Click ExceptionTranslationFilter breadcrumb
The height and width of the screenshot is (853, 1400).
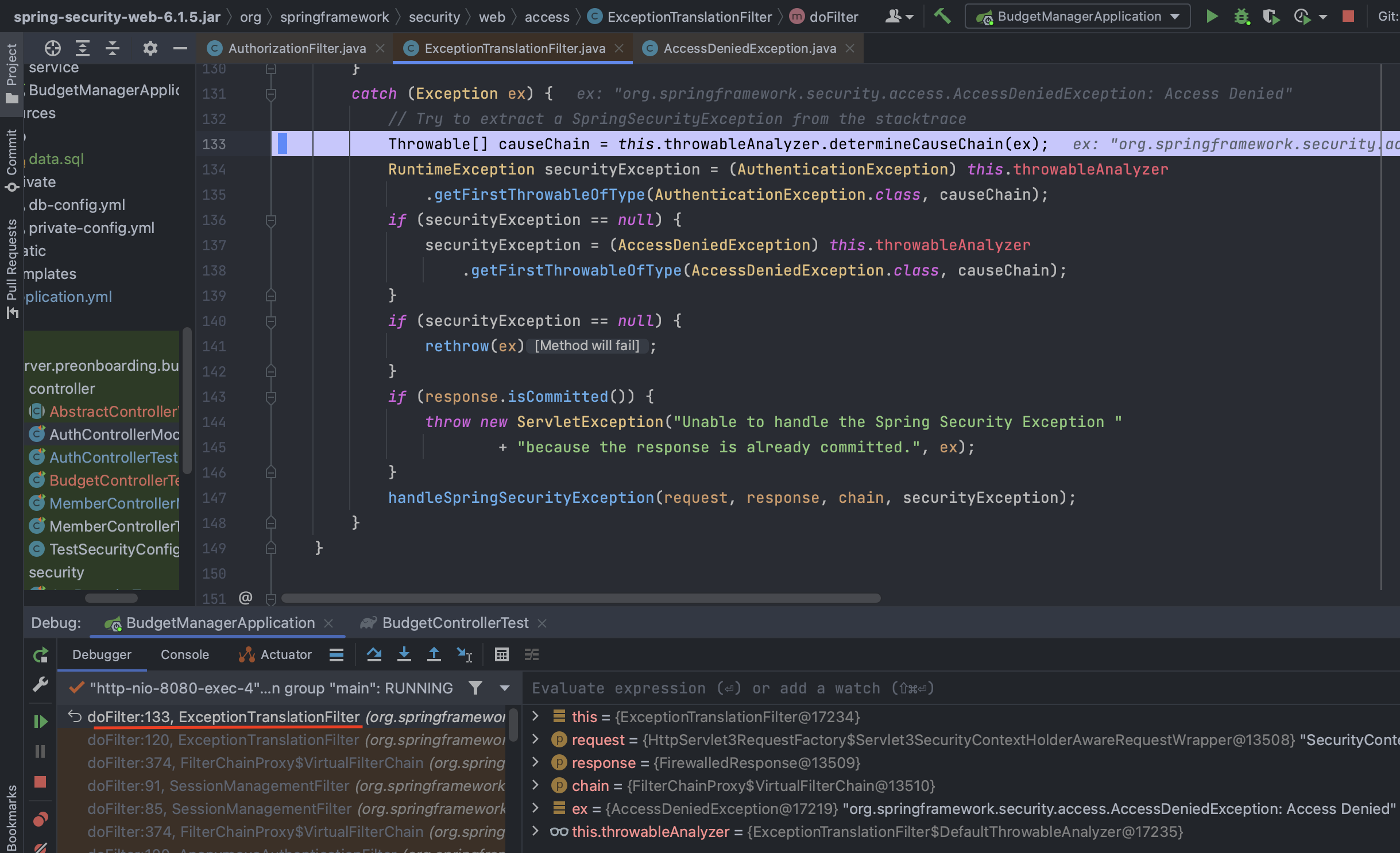click(681, 17)
